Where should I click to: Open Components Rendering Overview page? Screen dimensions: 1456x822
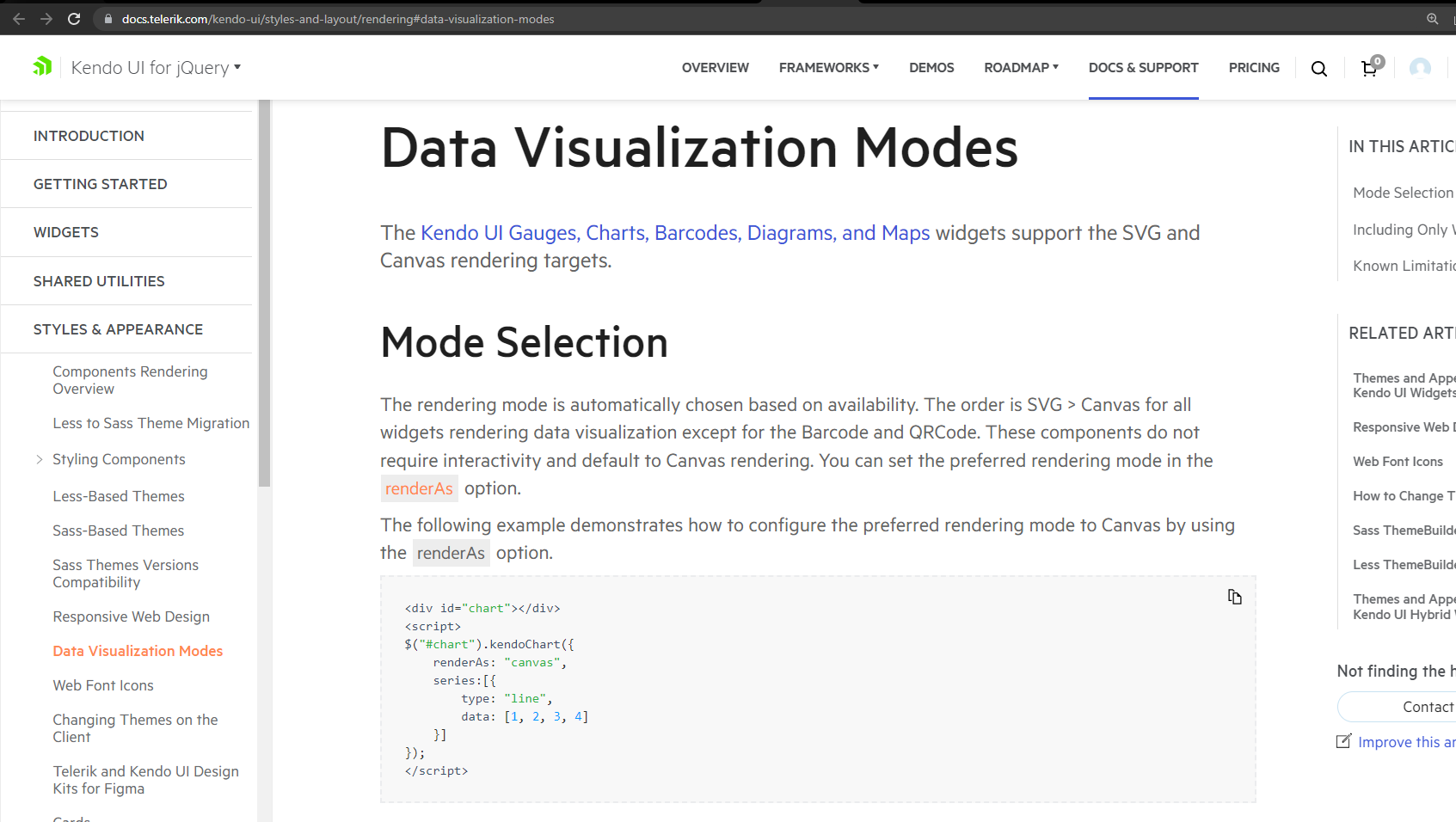tap(130, 380)
